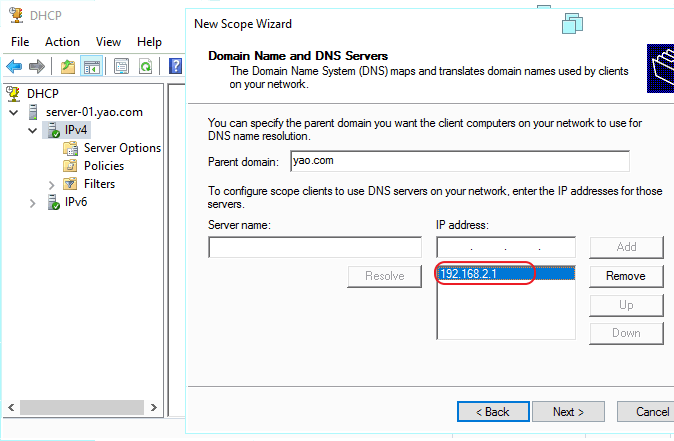Expand the Filters tree node
This screenshot has width=674, height=441.
click(x=52, y=184)
